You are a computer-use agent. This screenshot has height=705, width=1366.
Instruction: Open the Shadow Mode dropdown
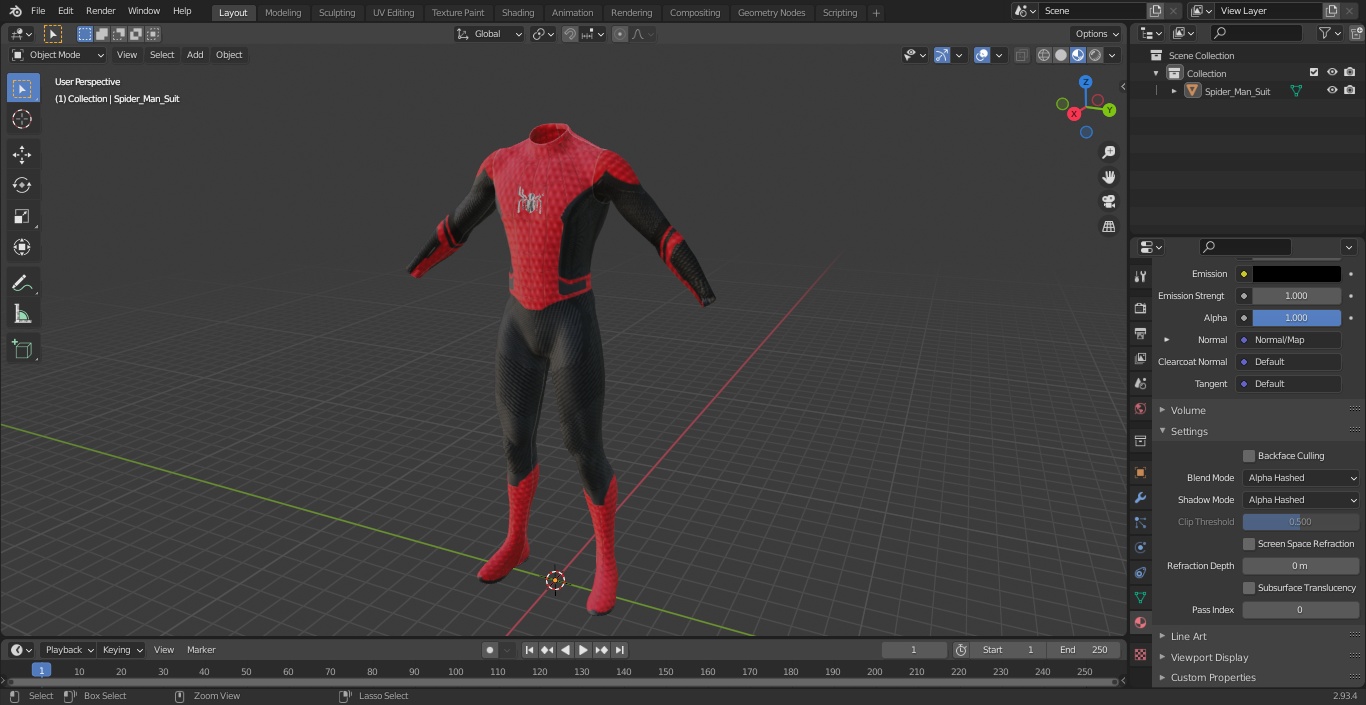coord(1301,500)
